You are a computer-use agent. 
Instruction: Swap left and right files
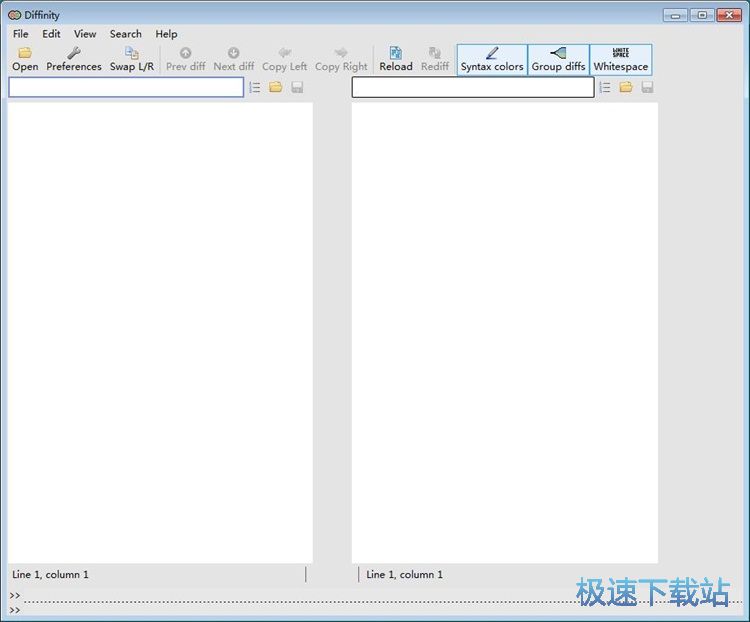[x=131, y=59]
